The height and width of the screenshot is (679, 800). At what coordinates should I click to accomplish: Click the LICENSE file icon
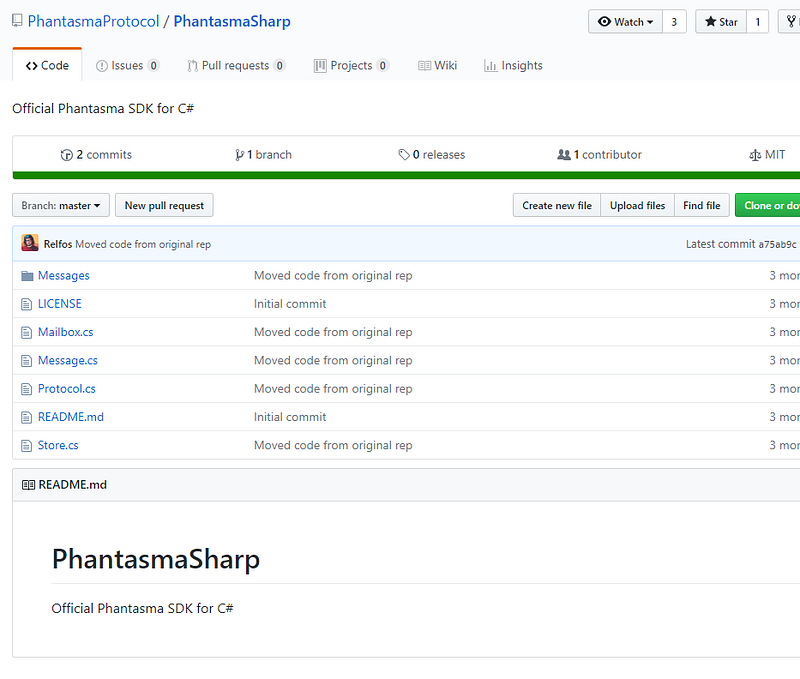pos(27,305)
